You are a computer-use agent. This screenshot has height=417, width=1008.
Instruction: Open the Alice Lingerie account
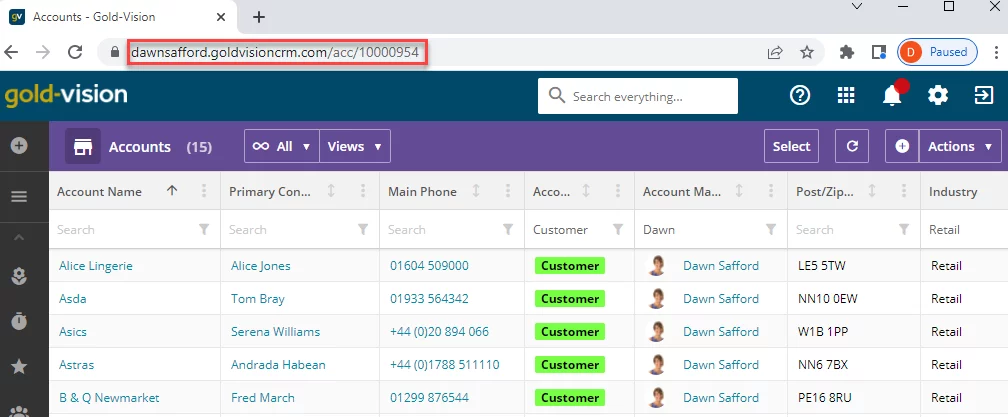pos(96,265)
